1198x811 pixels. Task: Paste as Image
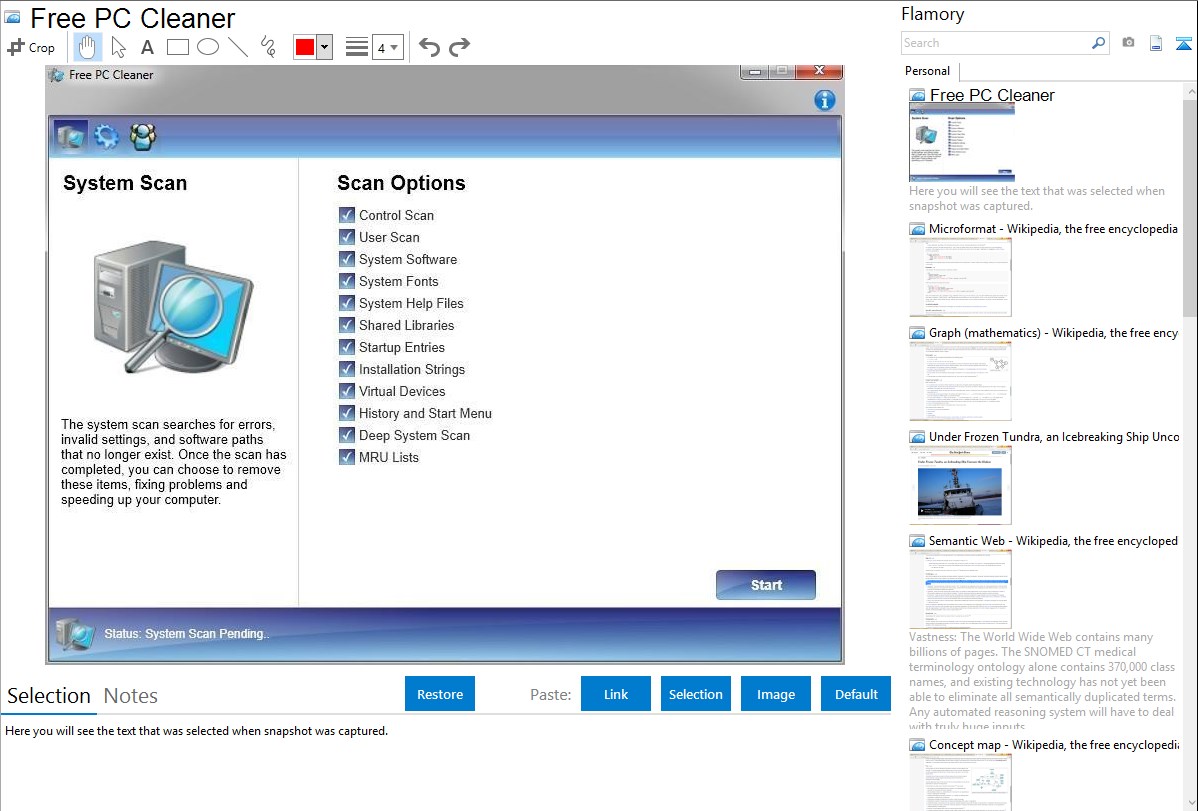pyautogui.click(x=775, y=694)
